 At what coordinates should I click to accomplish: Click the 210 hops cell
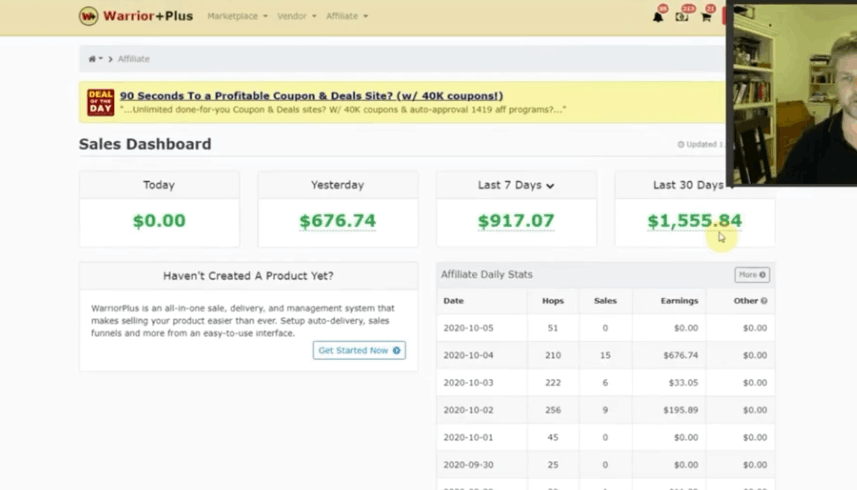tap(553, 355)
